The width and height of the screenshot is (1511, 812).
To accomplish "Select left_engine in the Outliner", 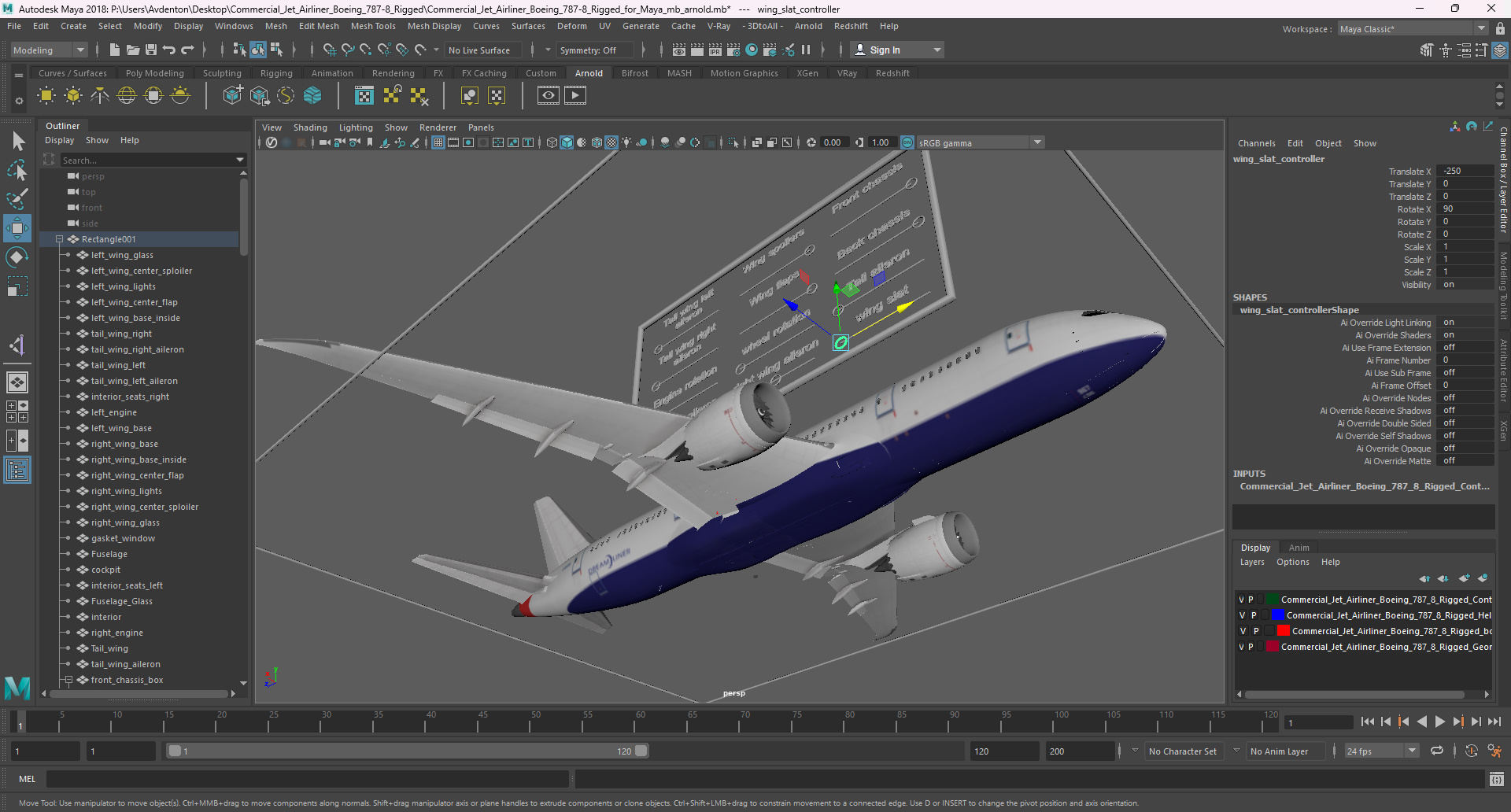I will click(114, 412).
